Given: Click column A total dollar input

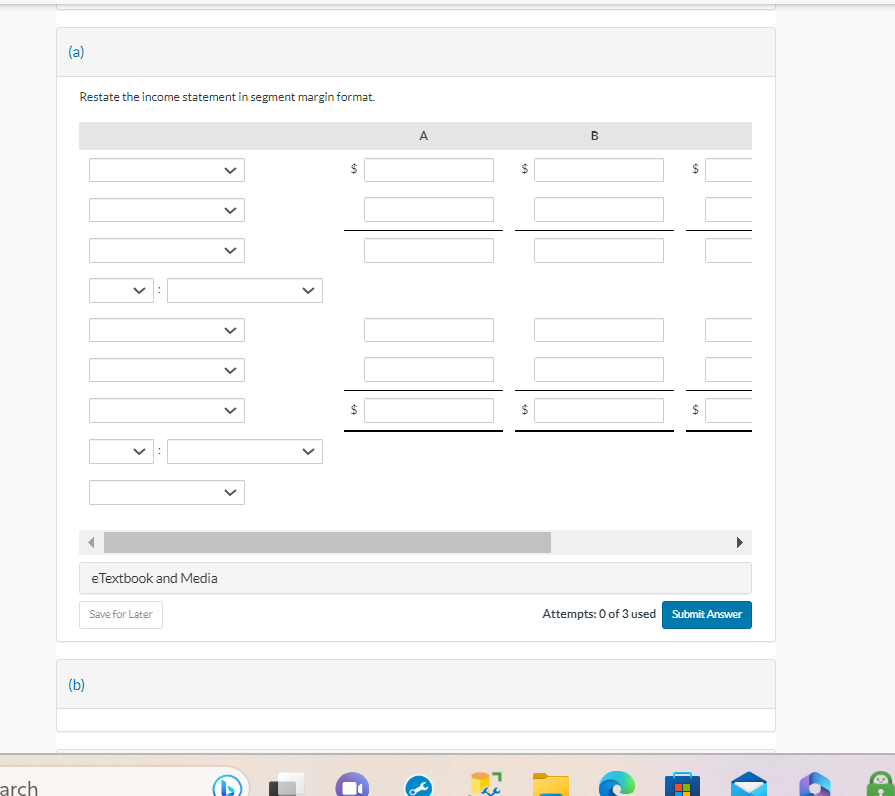Looking at the screenshot, I should [429, 410].
